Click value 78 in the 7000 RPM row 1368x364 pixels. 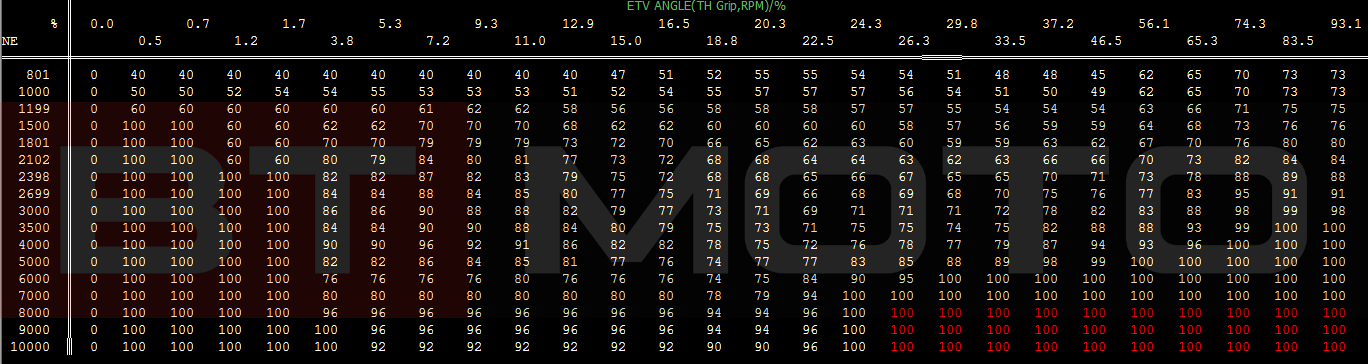(x=714, y=295)
